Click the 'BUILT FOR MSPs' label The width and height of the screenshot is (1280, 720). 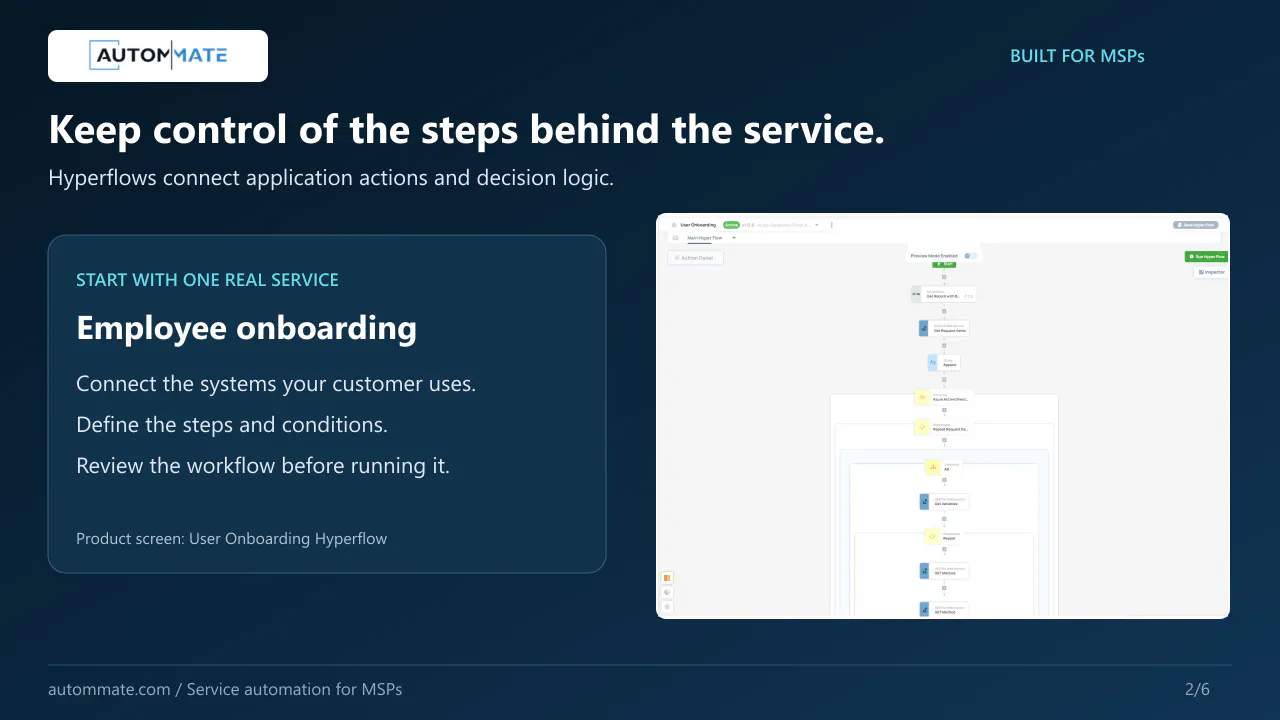click(1077, 56)
